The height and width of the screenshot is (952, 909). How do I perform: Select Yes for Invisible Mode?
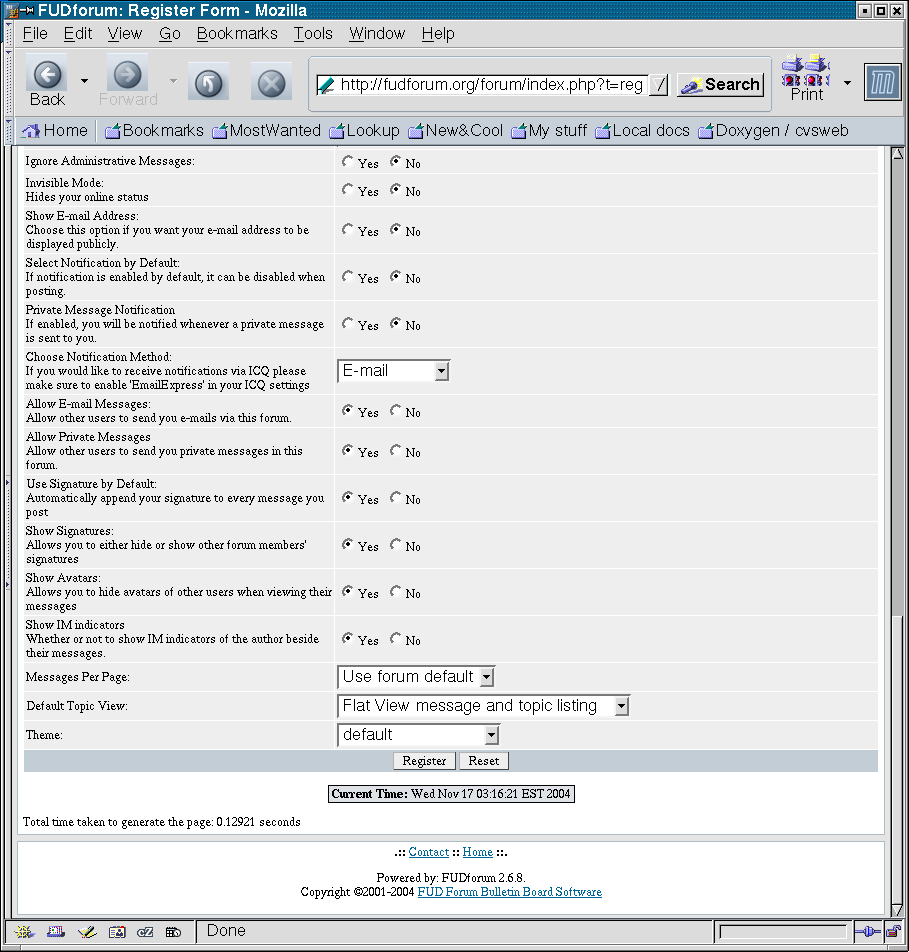pos(347,189)
